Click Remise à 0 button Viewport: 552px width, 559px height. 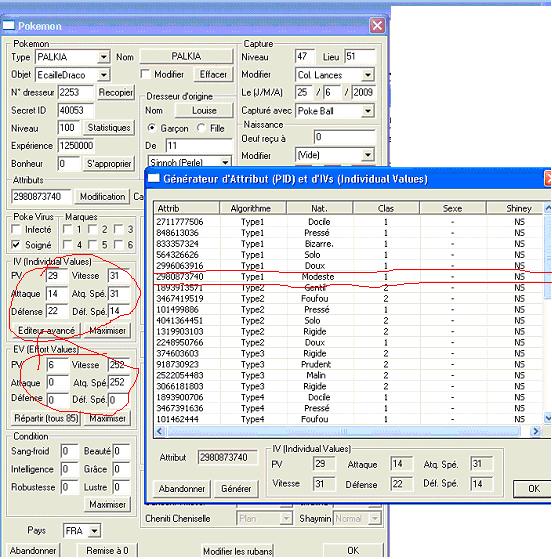point(107,550)
